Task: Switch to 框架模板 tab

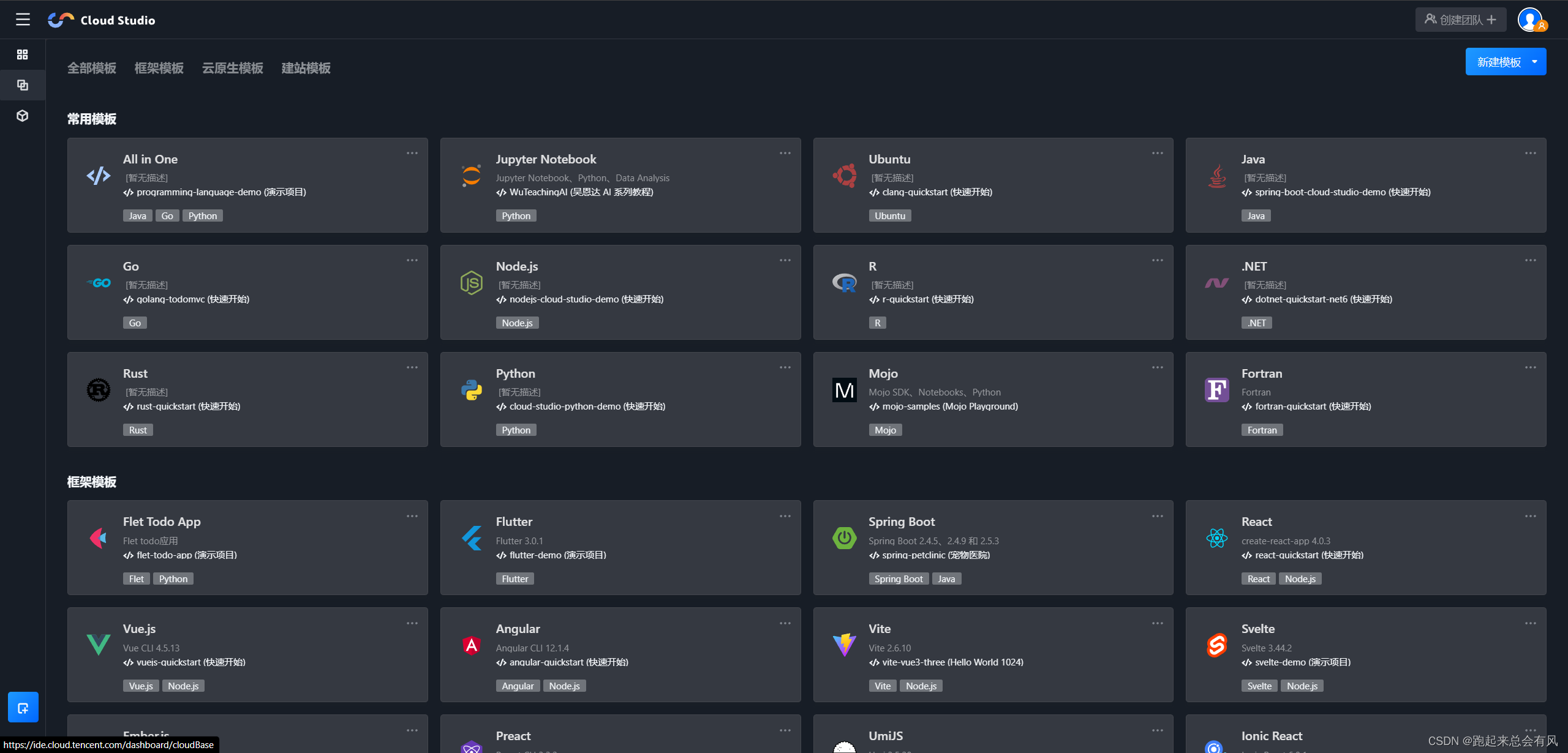Action: (x=159, y=68)
